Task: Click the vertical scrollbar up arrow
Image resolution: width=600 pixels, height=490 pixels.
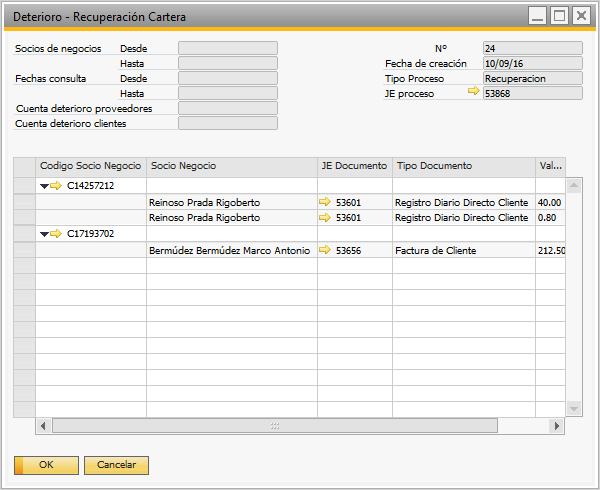Action: (x=573, y=185)
